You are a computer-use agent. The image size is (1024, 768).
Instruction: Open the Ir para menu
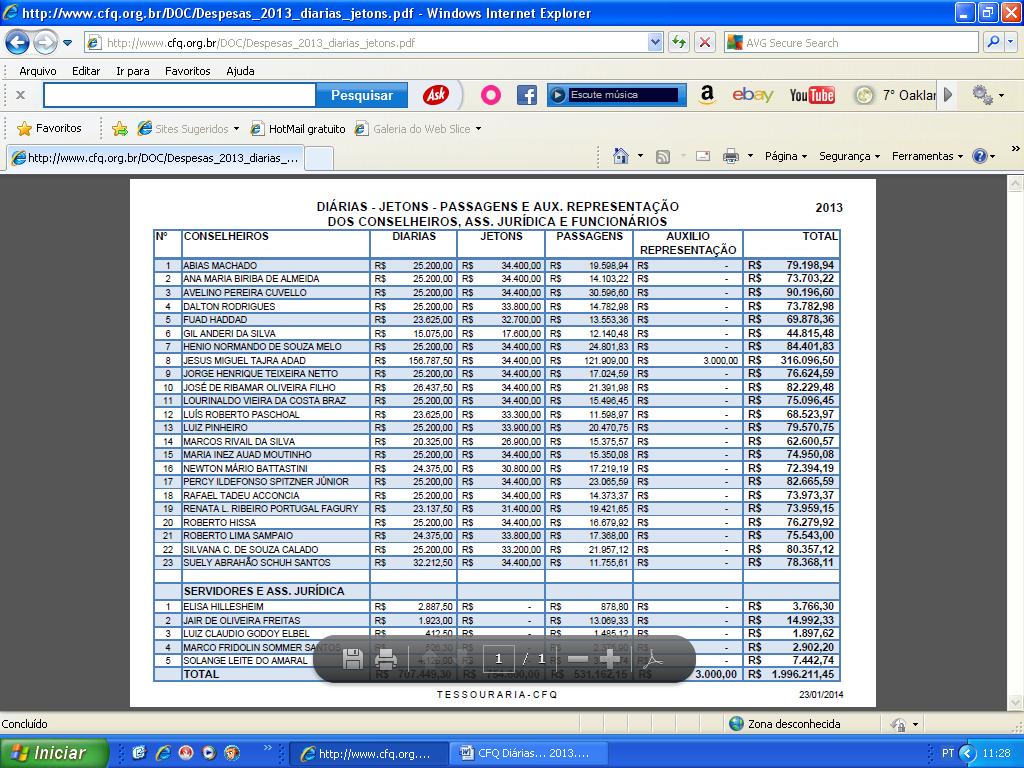[133, 71]
